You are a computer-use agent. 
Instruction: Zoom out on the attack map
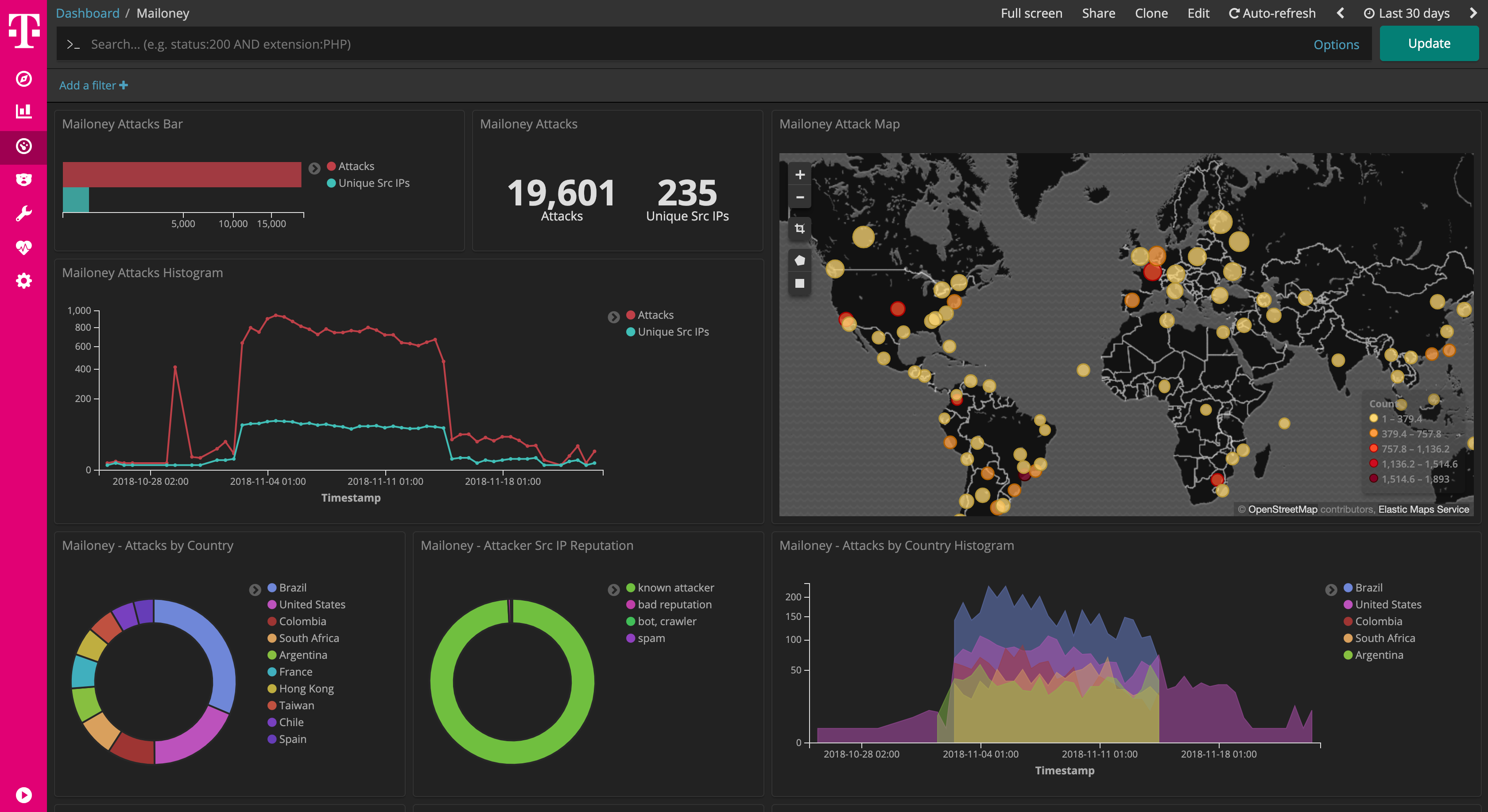coord(799,197)
